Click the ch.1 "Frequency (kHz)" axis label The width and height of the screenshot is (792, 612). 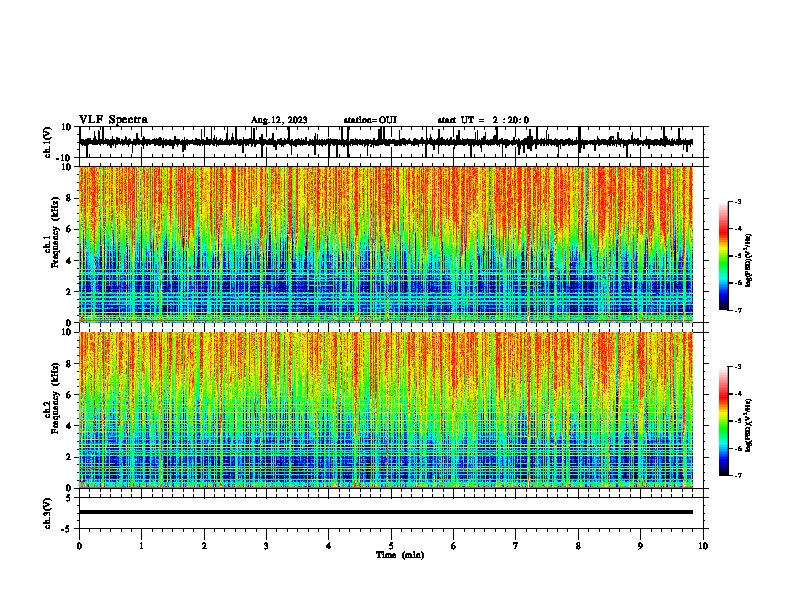coord(55,232)
